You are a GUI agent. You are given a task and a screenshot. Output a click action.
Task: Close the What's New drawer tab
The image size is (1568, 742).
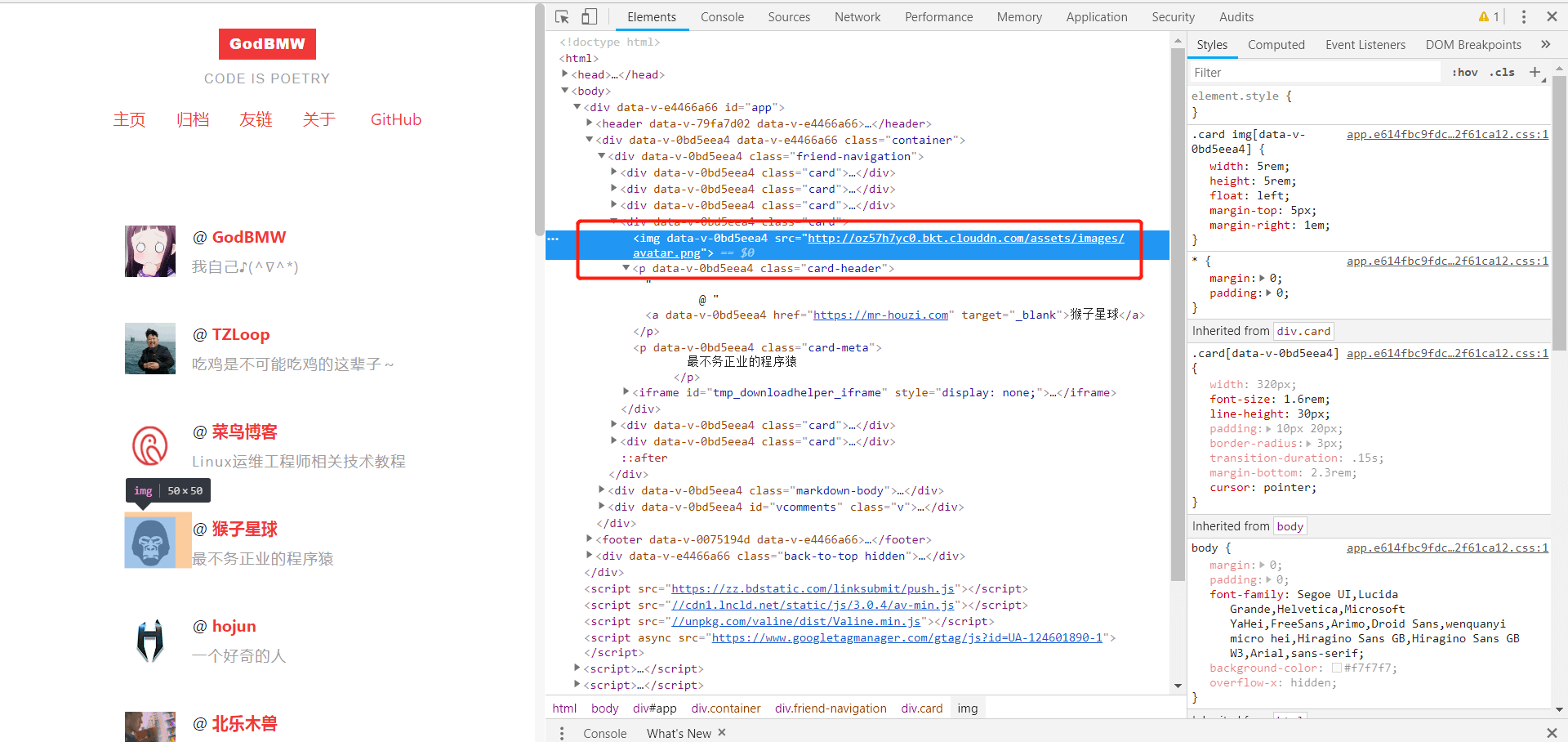722,732
